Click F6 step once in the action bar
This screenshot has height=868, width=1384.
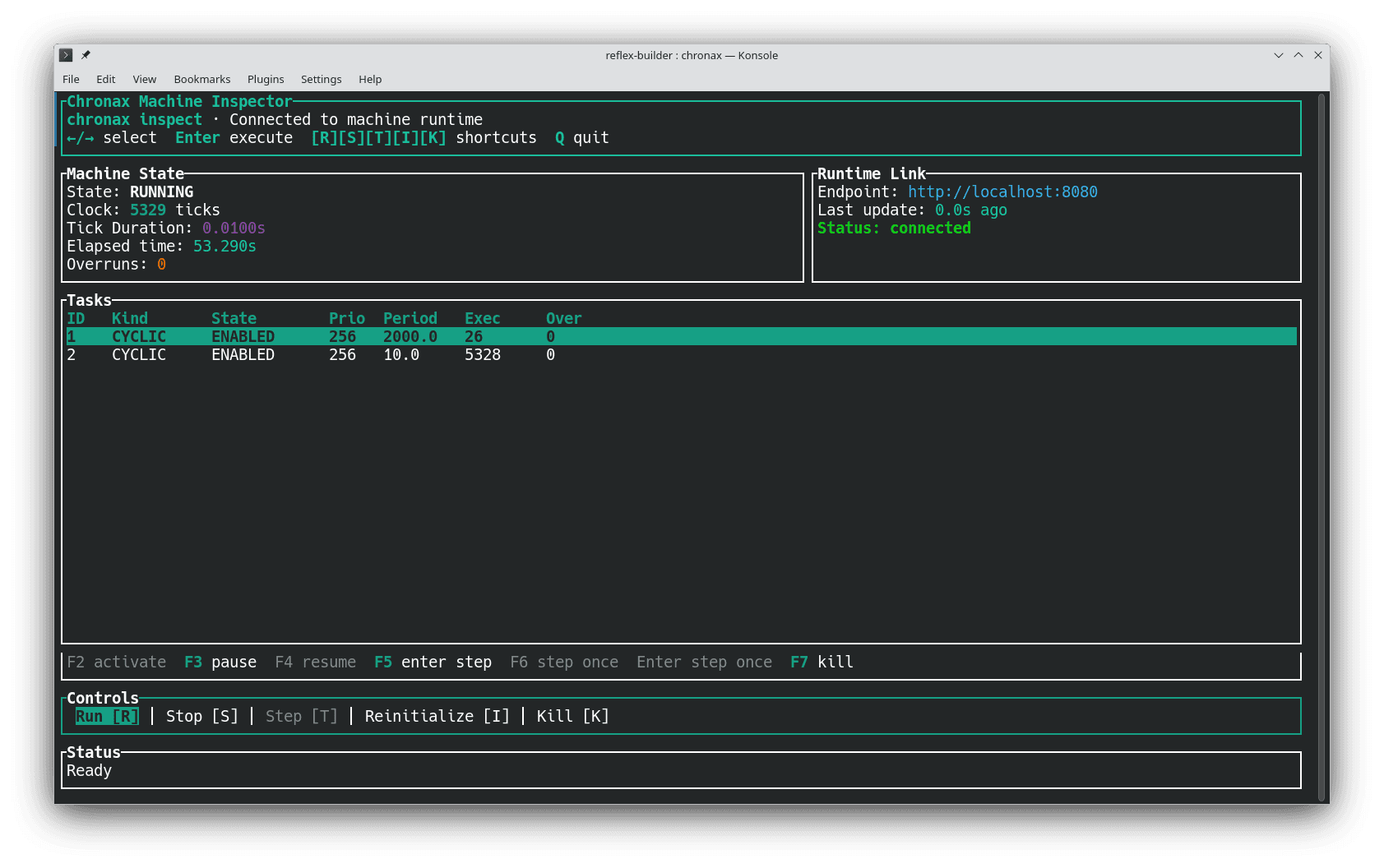click(564, 662)
